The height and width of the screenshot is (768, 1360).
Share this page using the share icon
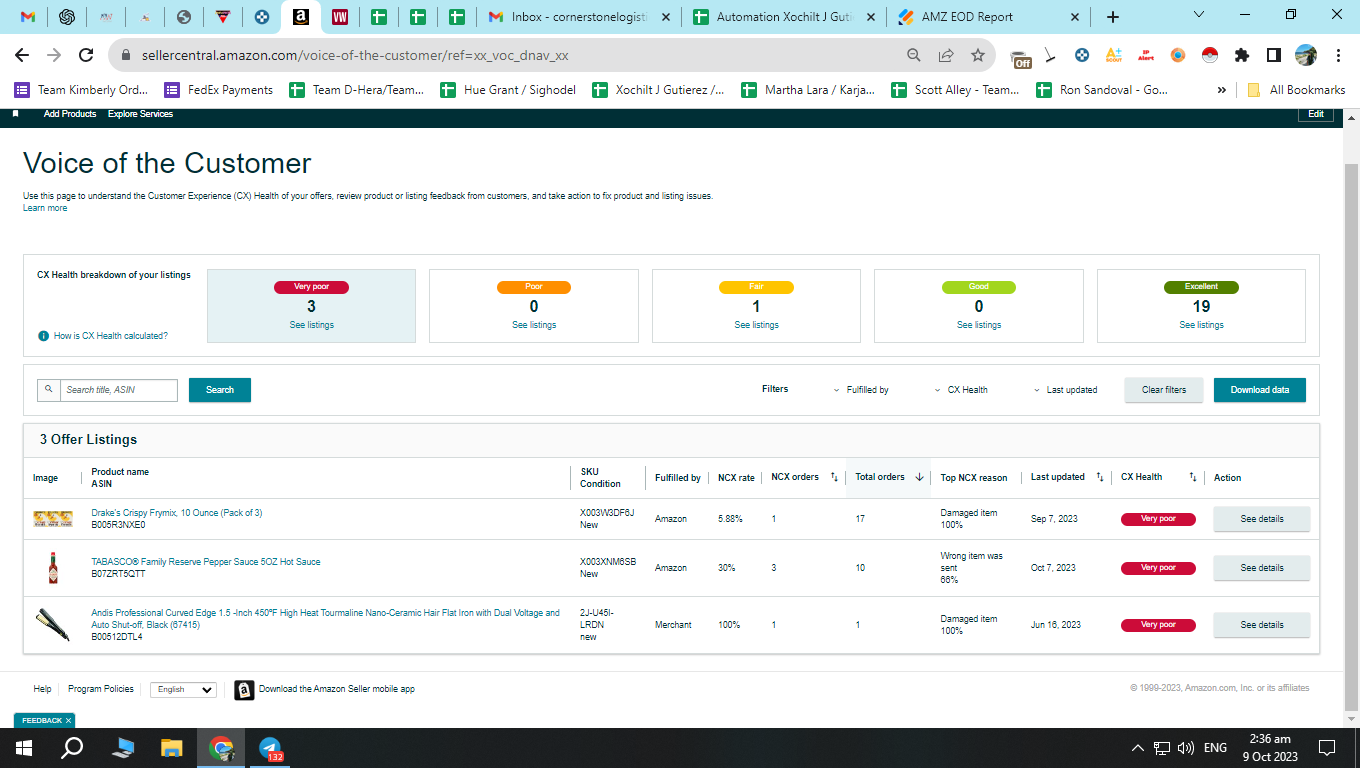click(946, 56)
